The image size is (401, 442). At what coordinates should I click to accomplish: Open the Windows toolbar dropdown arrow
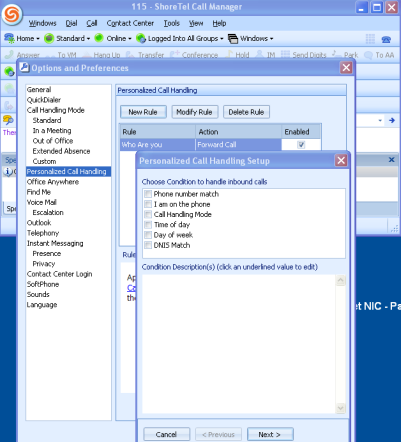271,39
